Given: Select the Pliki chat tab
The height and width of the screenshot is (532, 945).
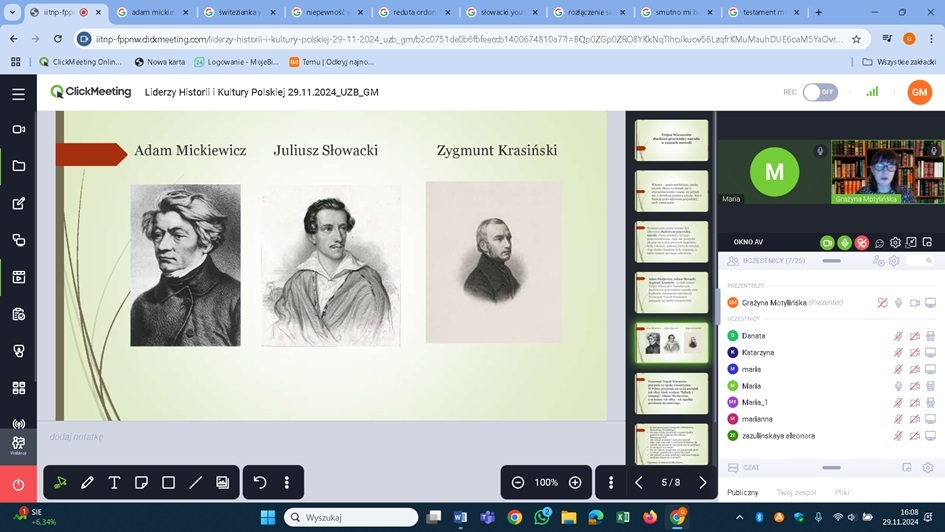Looking at the screenshot, I should tap(842, 492).
